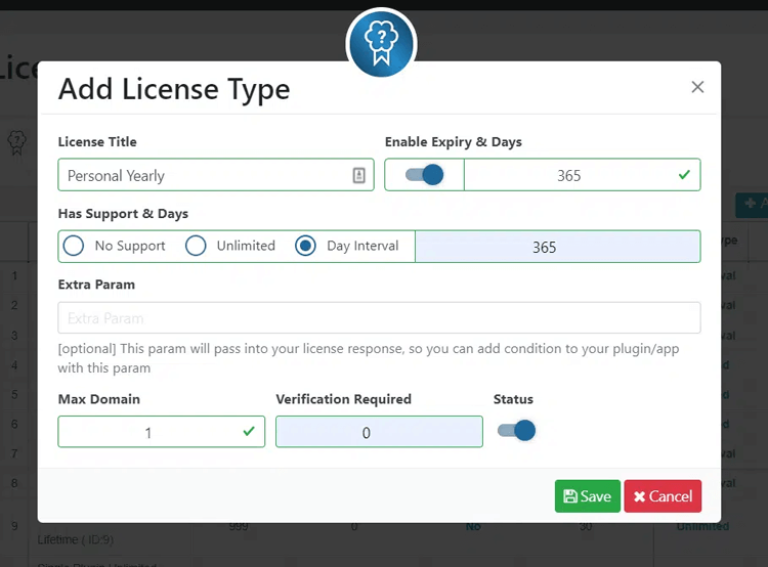Click the dimmed license badge icon in background page
The image size is (768, 567).
[x=17, y=143]
